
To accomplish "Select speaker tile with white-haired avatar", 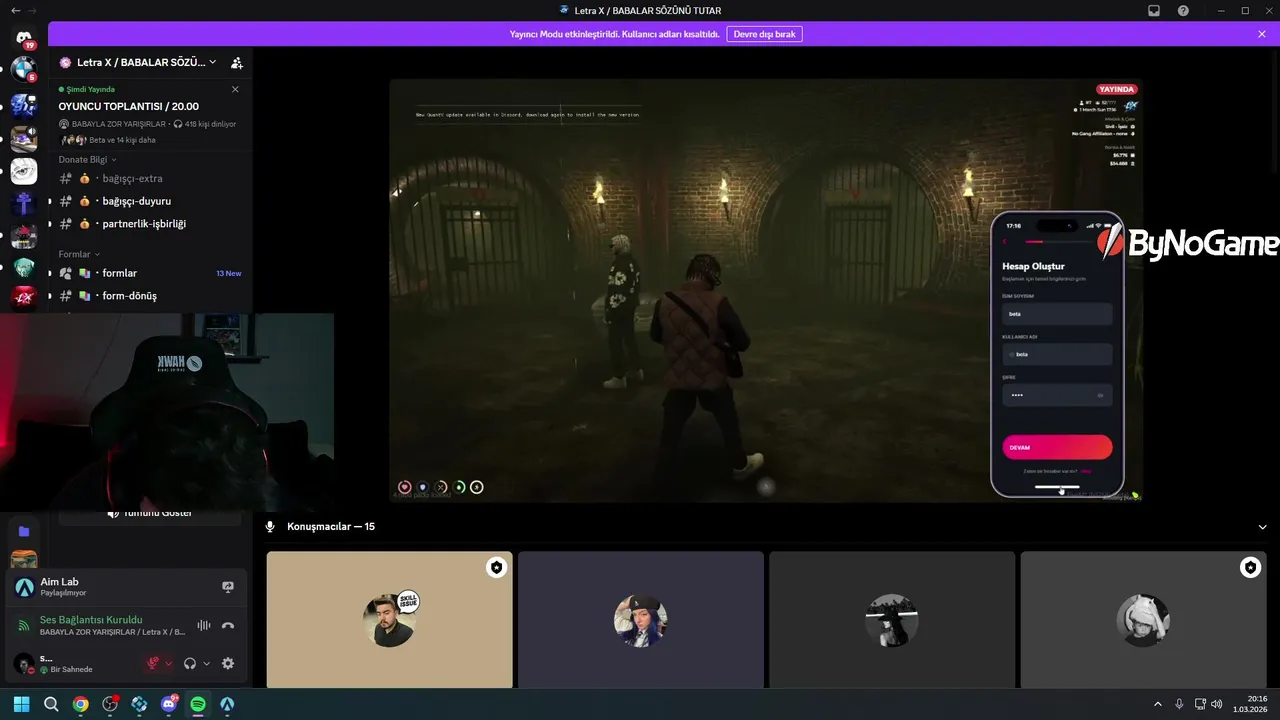I will click(1143, 620).
